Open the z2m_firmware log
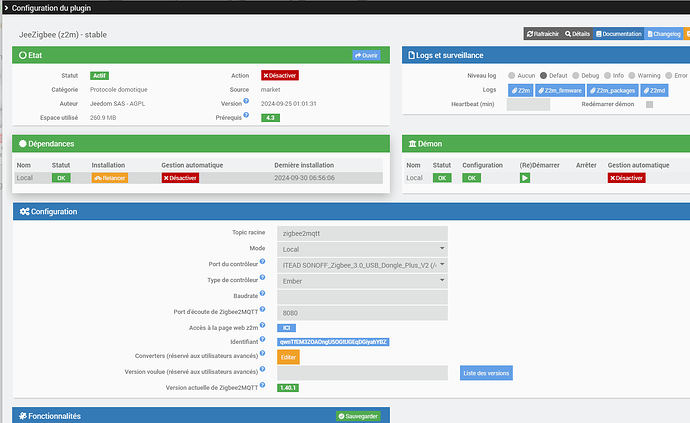This screenshot has width=690, height=423. point(560,91)
